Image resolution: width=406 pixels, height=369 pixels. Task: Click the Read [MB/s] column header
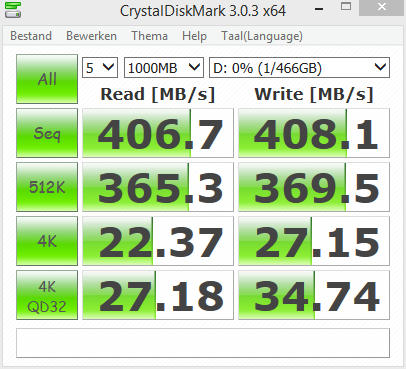coord(158,94)
